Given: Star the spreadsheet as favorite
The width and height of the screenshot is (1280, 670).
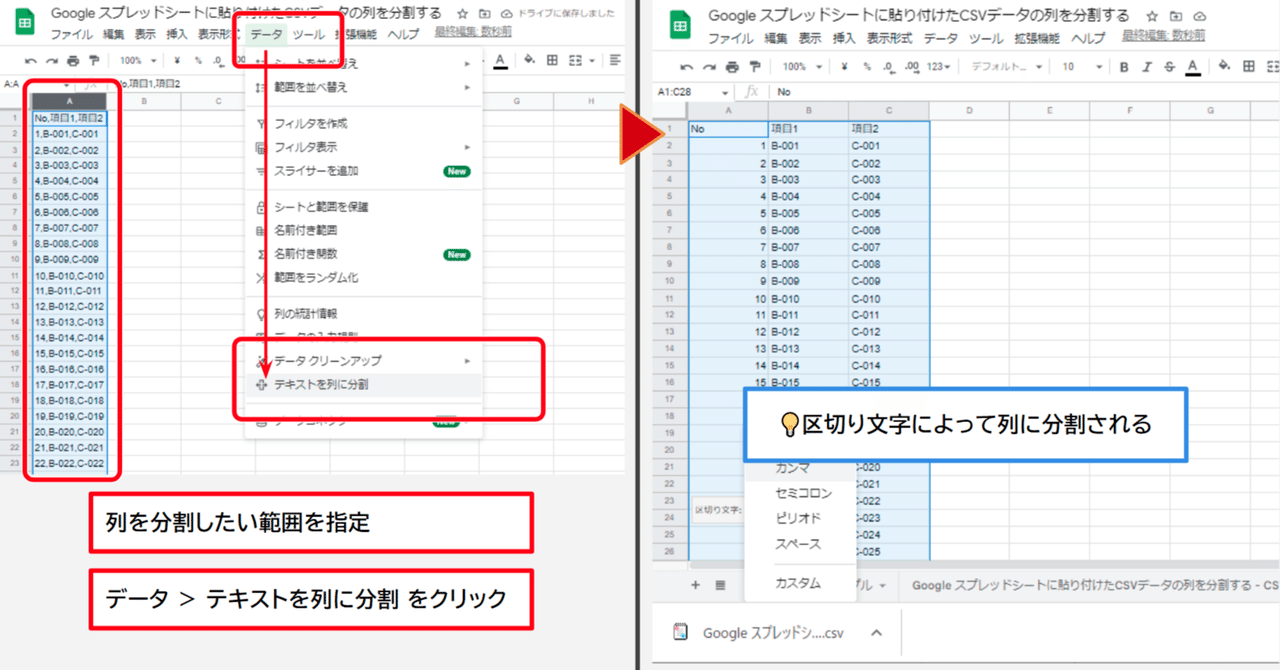Looking at the screenshot, I should pos(1152,17).
